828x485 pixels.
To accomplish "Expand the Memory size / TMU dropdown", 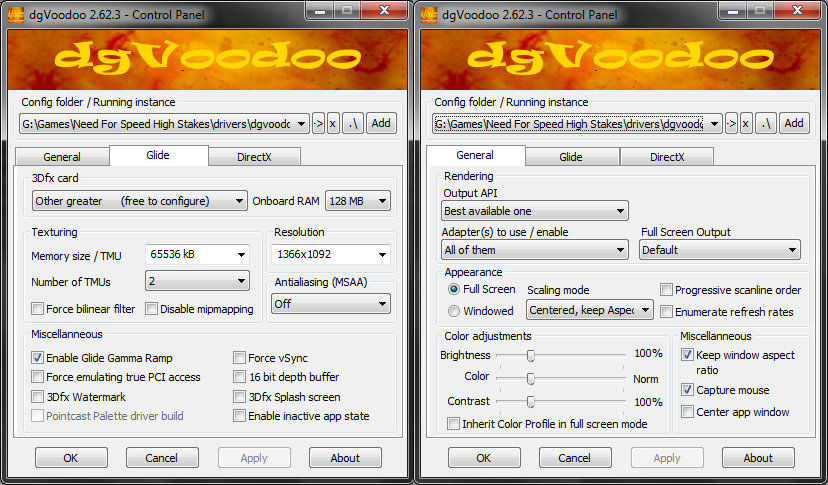I will [197, 255].
